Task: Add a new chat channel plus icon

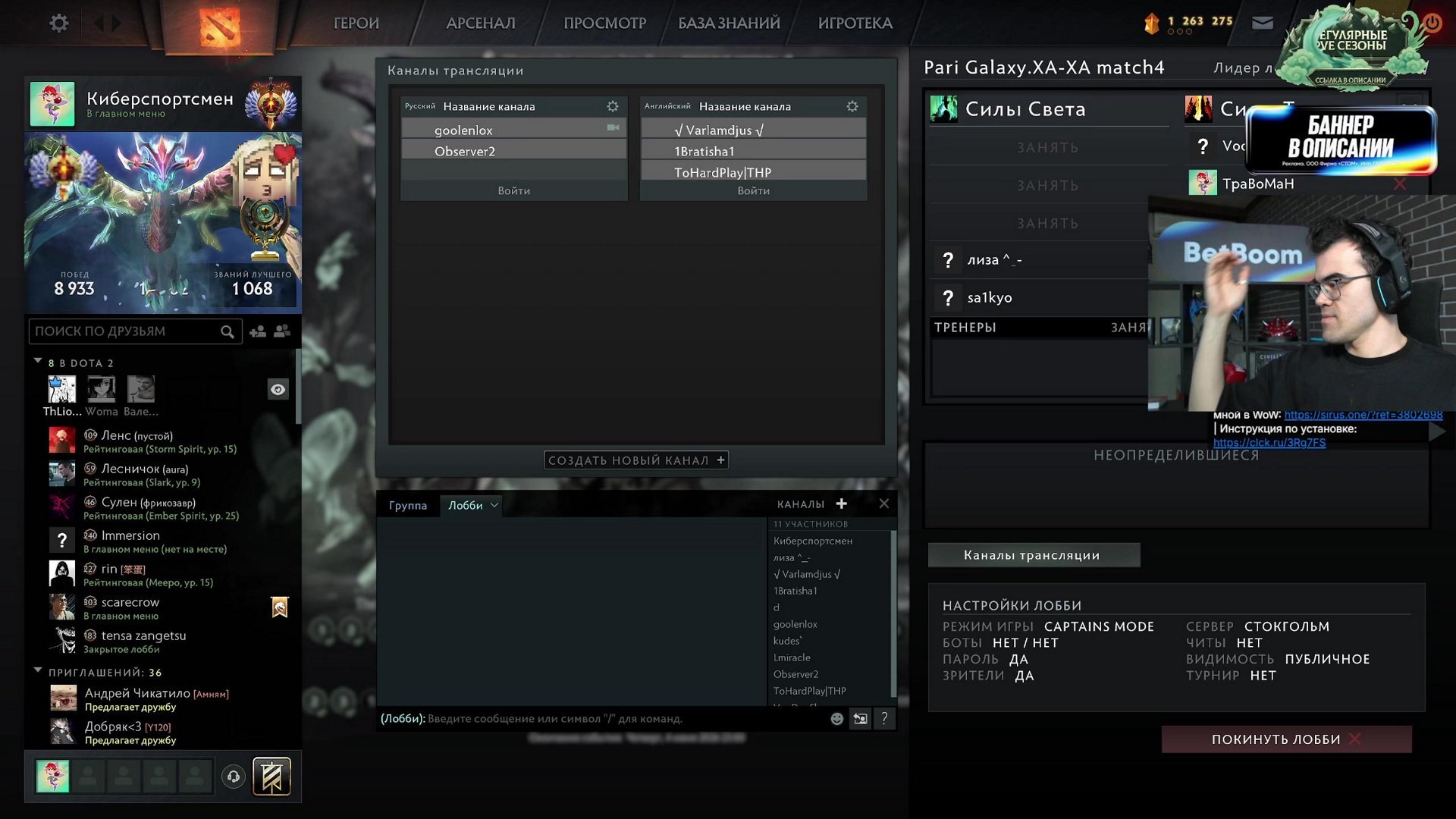Action: 841,504
